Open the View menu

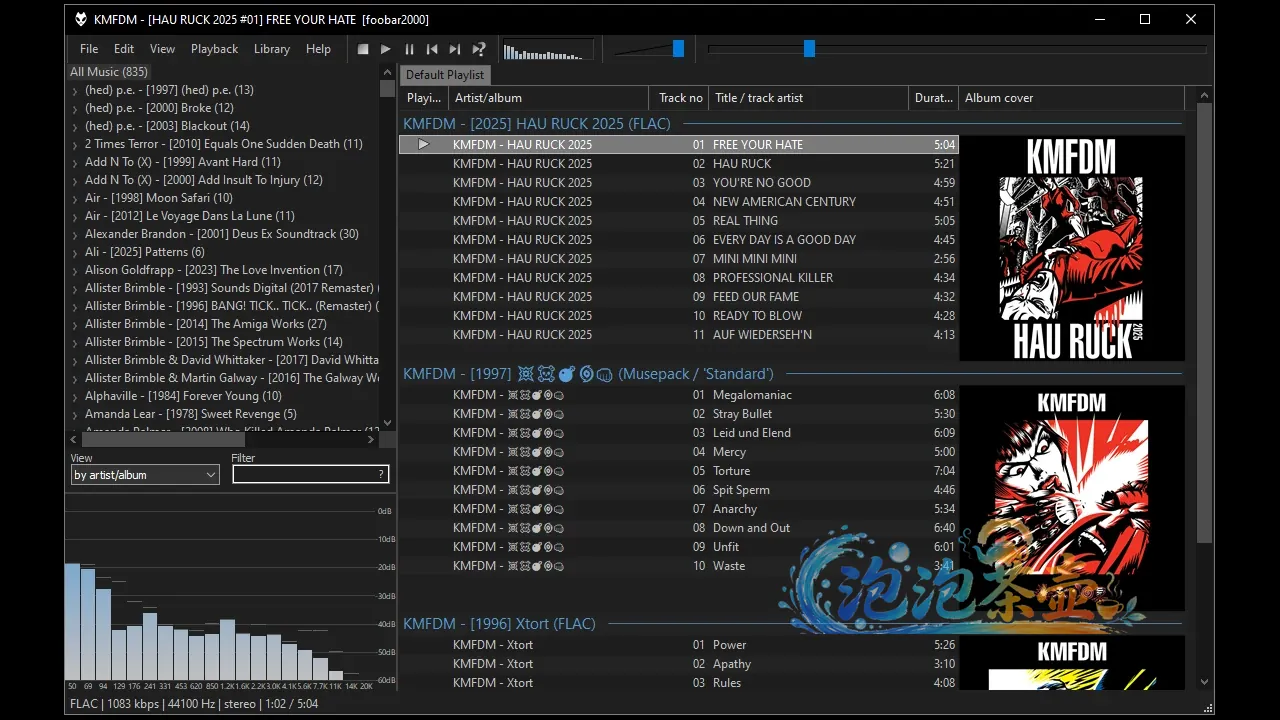pos(162,49)
